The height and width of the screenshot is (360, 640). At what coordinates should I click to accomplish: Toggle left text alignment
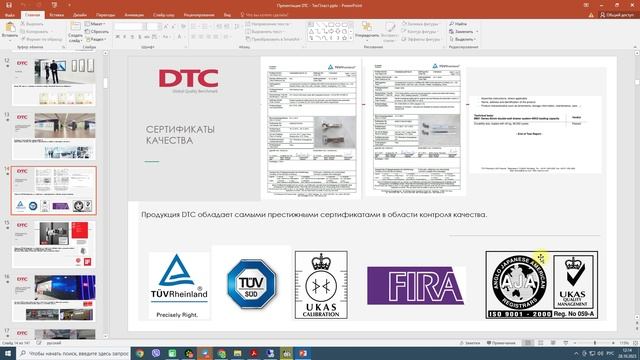194,37
